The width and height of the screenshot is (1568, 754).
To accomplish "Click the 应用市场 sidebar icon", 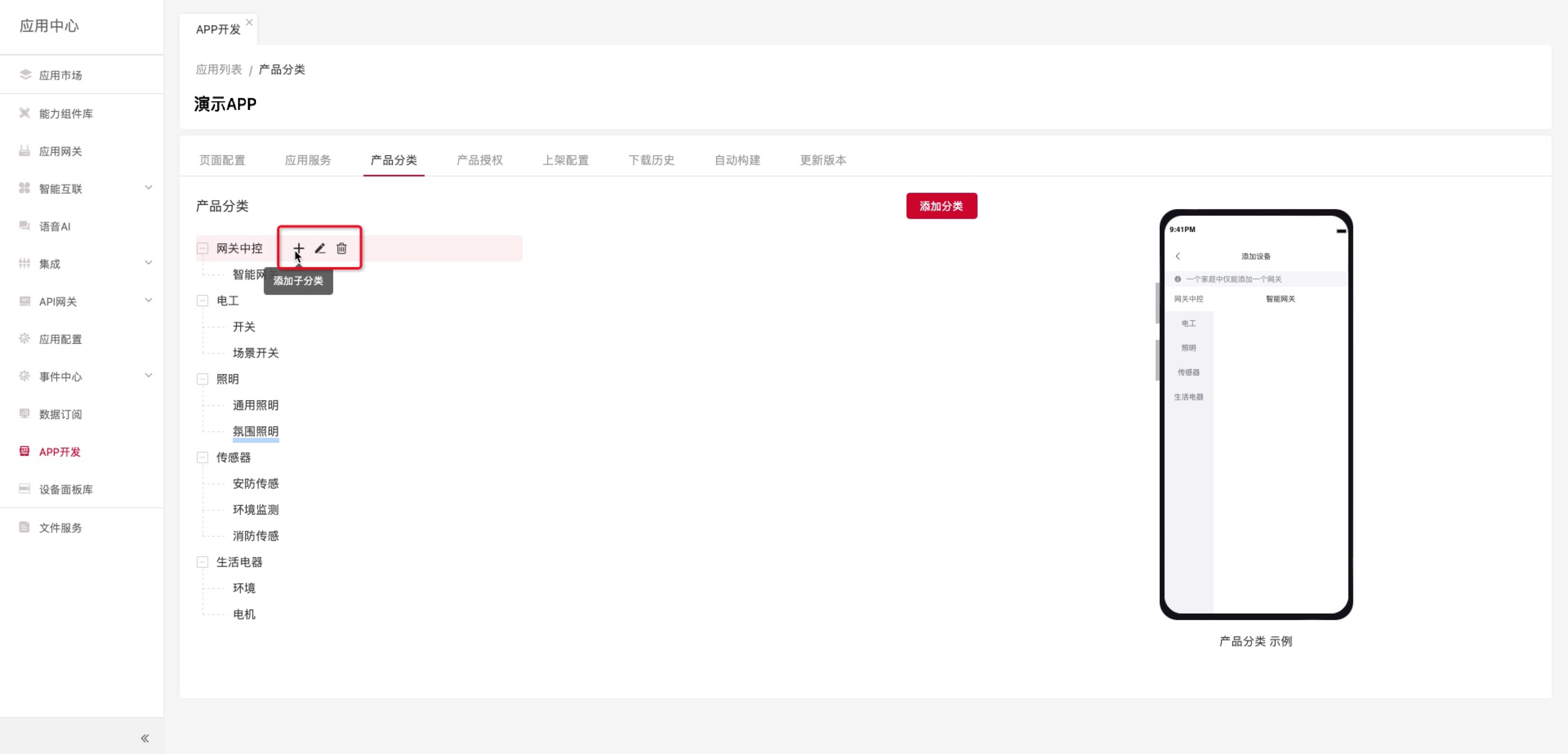I will tap(25, 74).
